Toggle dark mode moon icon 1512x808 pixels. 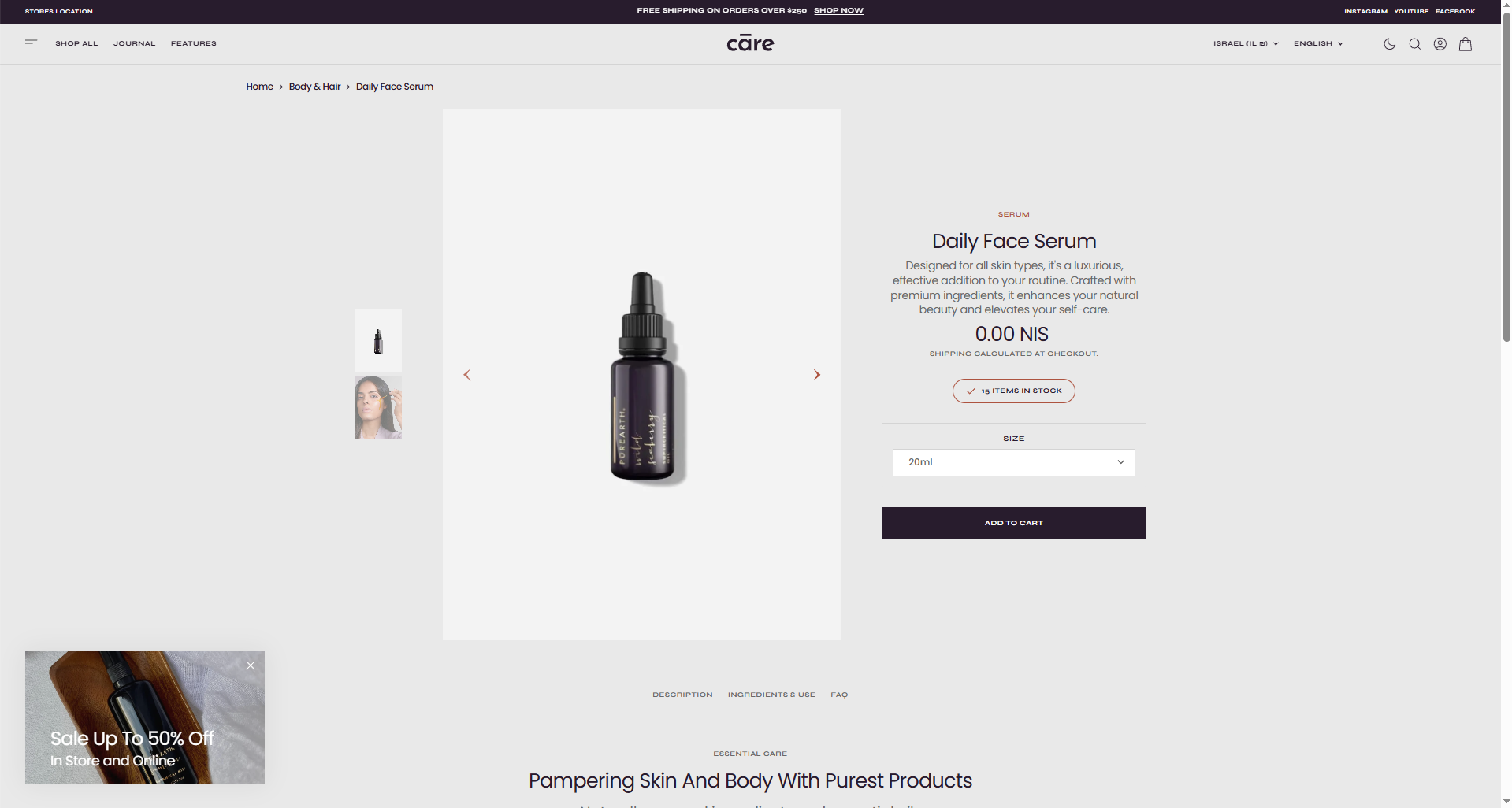tap(1389, 44)
